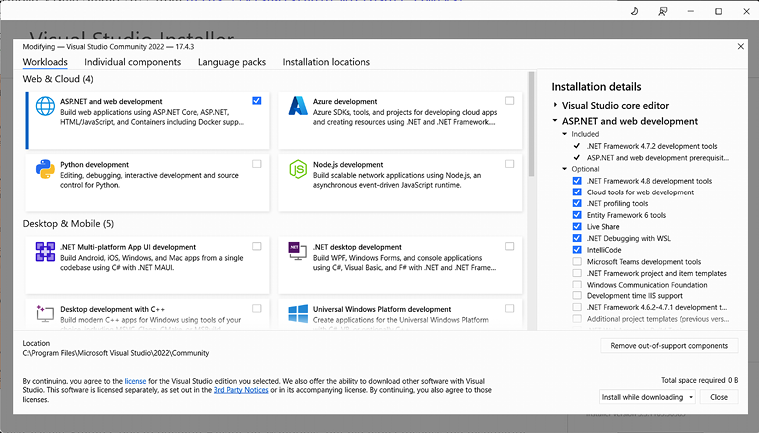Viewport: 759px width, 433px height.
Task: Open the Install while downloading dropdown arrow
Action: [691, 397]
